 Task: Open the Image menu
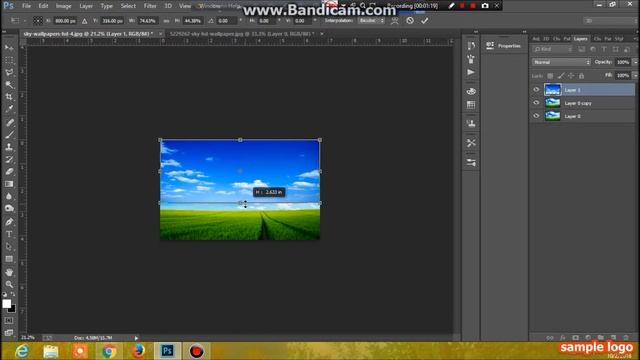63,6
